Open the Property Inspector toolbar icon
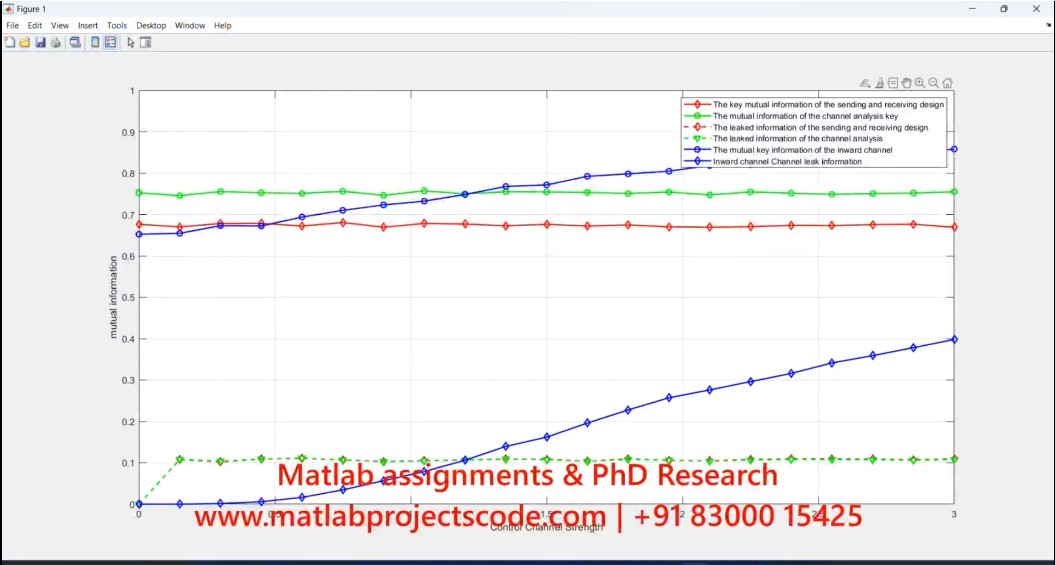1055x565 pixels. pos(145,42)
